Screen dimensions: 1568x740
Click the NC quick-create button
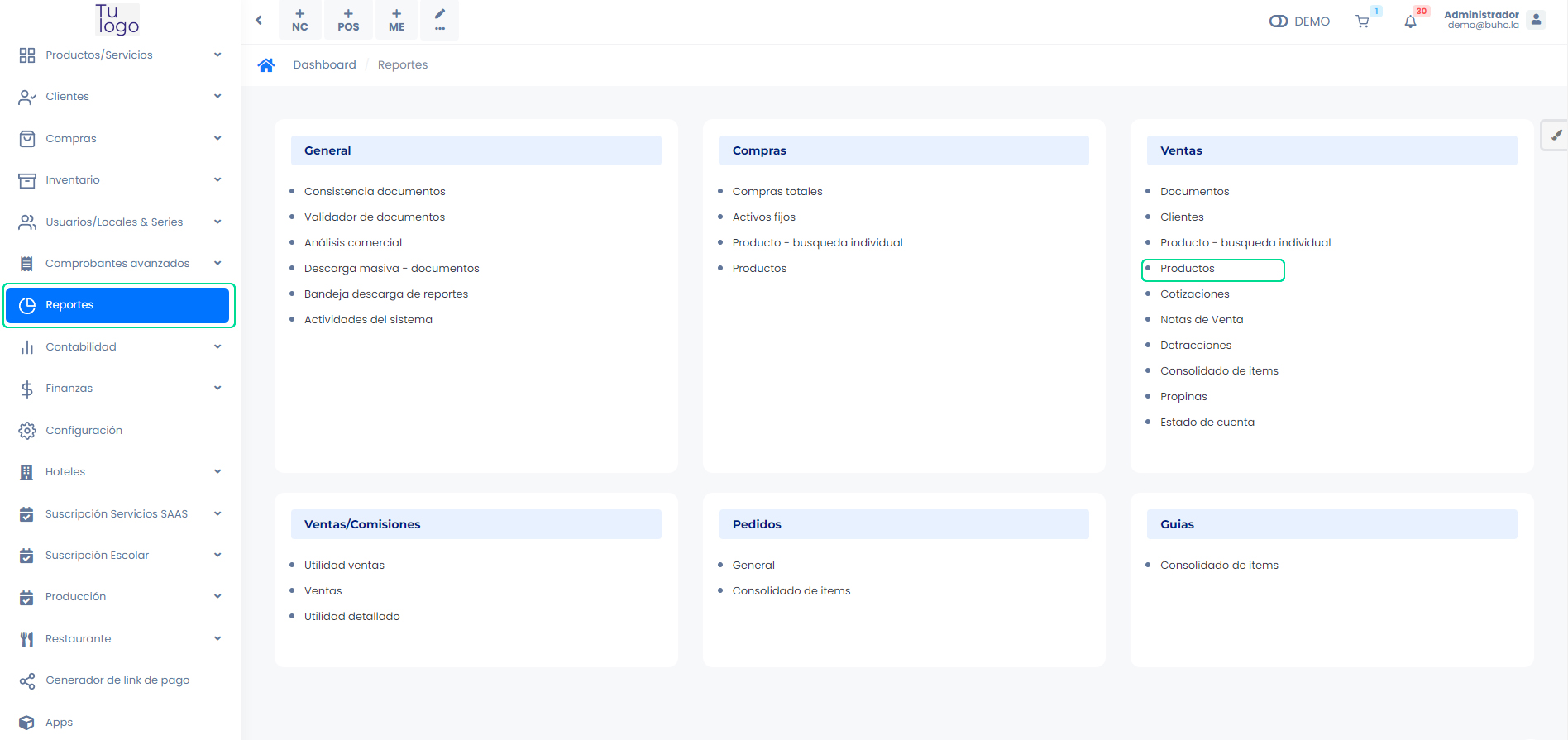point(300,20)
